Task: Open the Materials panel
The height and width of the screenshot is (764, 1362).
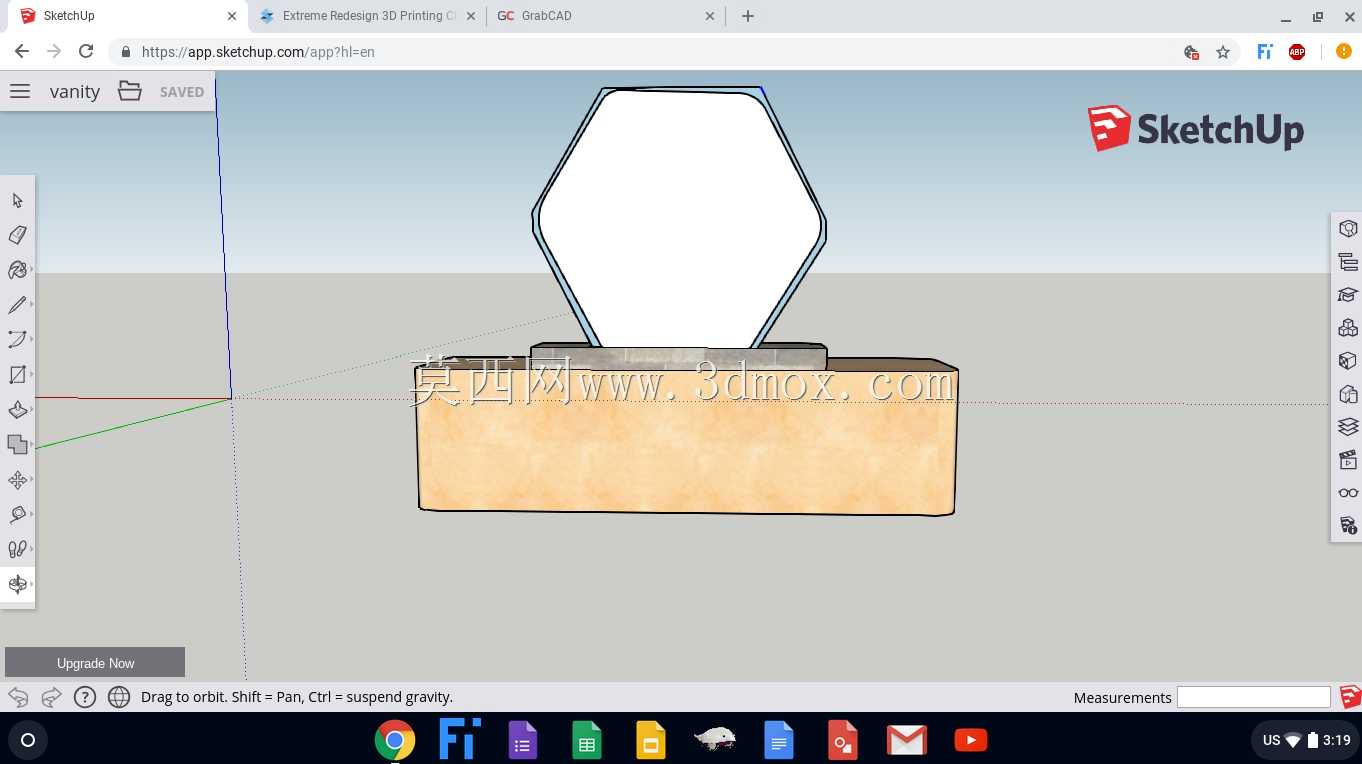Action: [1348, 361]
